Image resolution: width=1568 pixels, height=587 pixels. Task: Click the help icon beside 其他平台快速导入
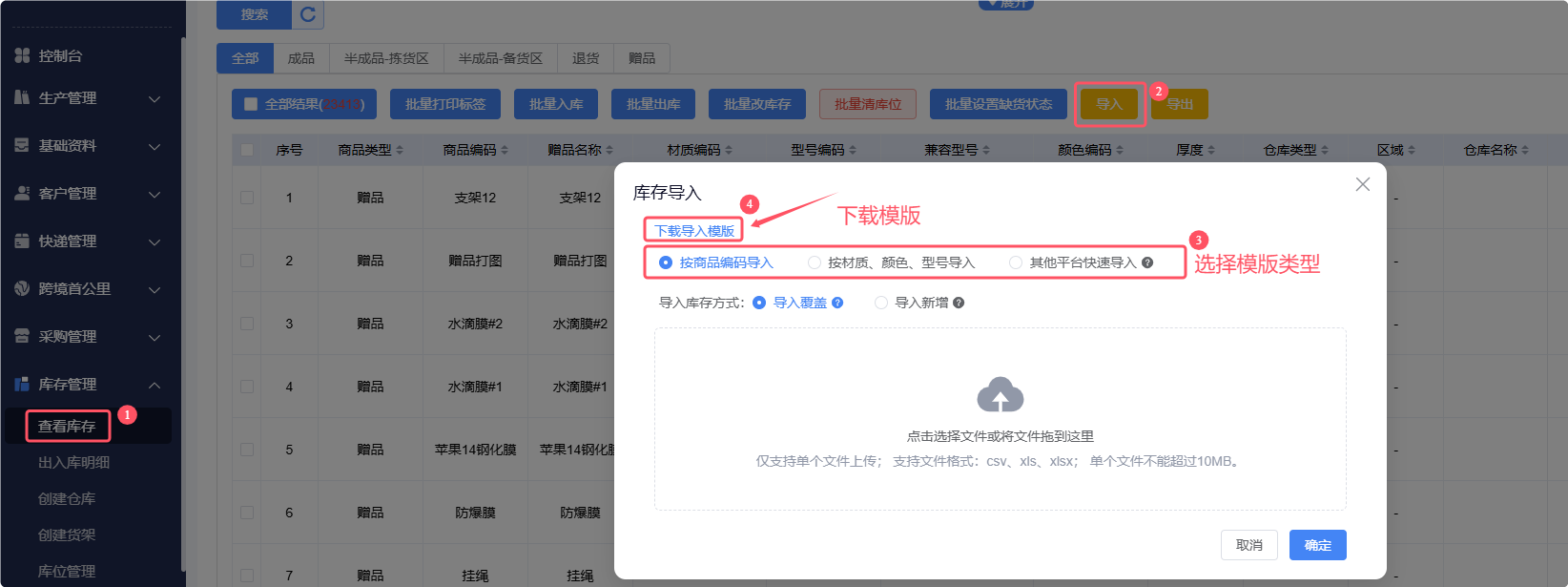click(1147, 262)
